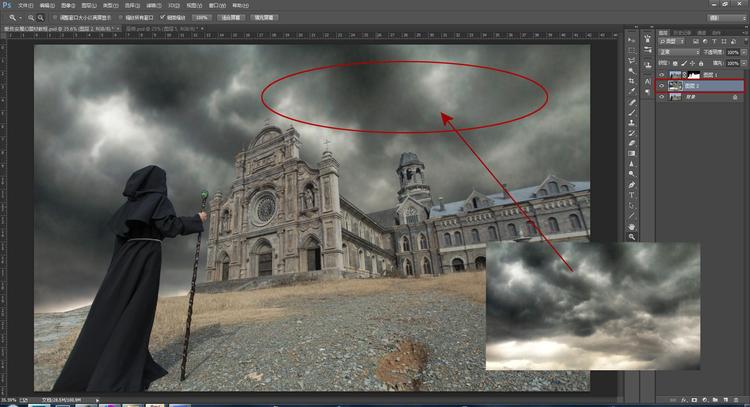Select the Pen tool
The width and height of the screenshot is (750, 407).
[632, 185]
